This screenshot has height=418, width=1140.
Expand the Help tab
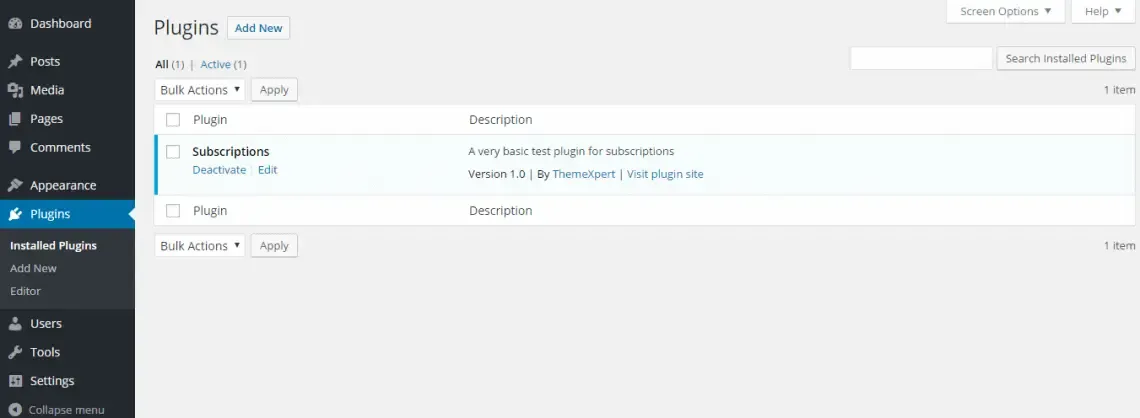(x=1103, y=12)
